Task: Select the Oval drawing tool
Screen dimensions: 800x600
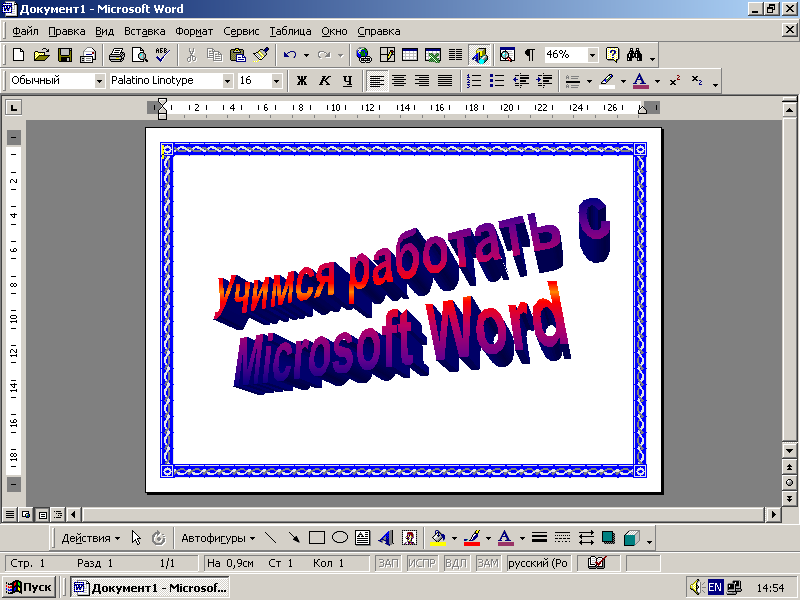Action: [x=340, y=538]
